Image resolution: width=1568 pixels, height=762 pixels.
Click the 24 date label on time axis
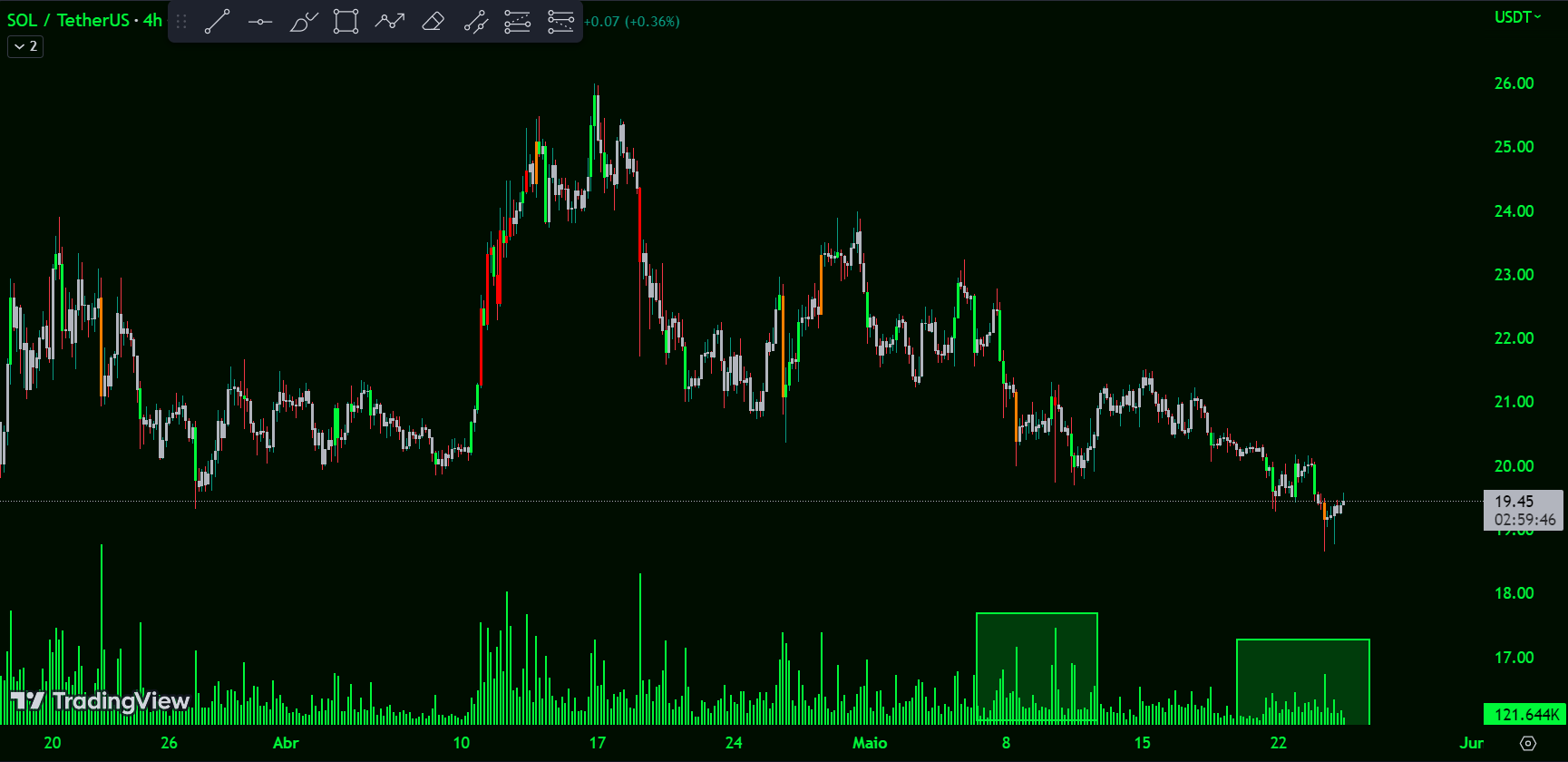(734, 743)
